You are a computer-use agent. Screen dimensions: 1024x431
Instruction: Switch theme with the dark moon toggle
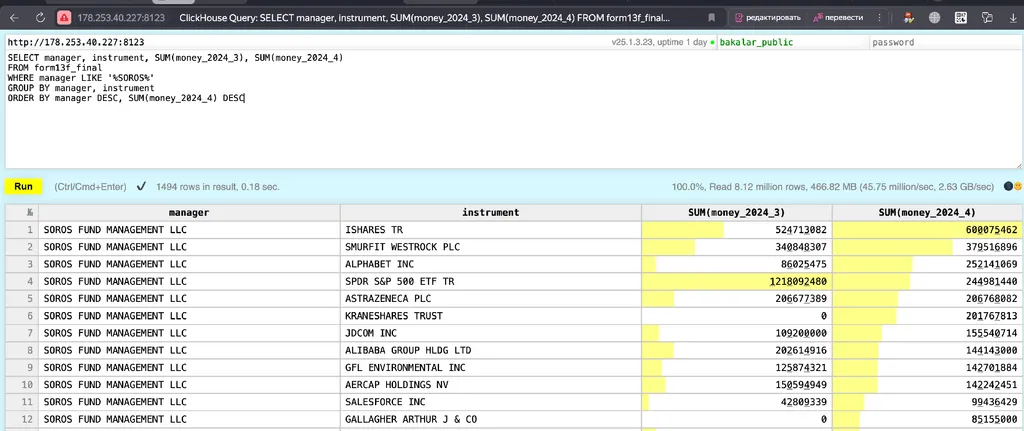pos(1008,186)
